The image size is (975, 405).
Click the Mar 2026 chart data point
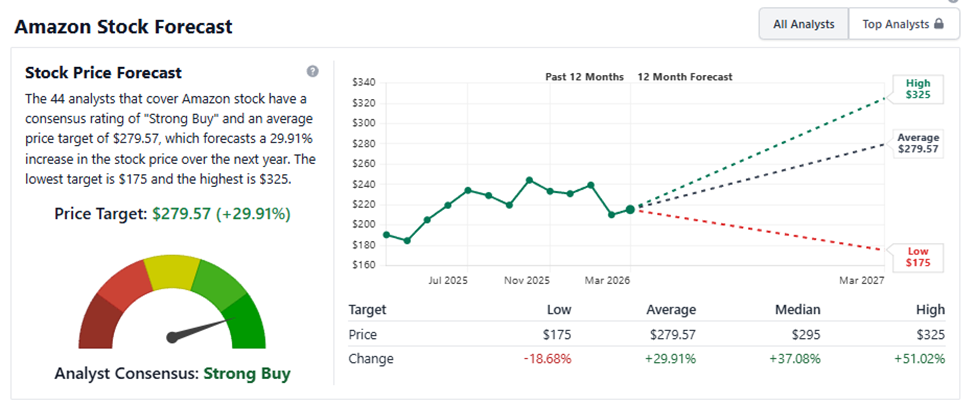tap(630, 209)
